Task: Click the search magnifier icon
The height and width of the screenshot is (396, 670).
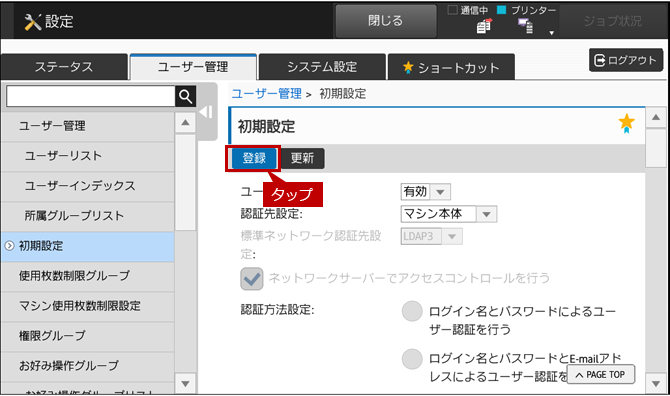Action: 185,97
